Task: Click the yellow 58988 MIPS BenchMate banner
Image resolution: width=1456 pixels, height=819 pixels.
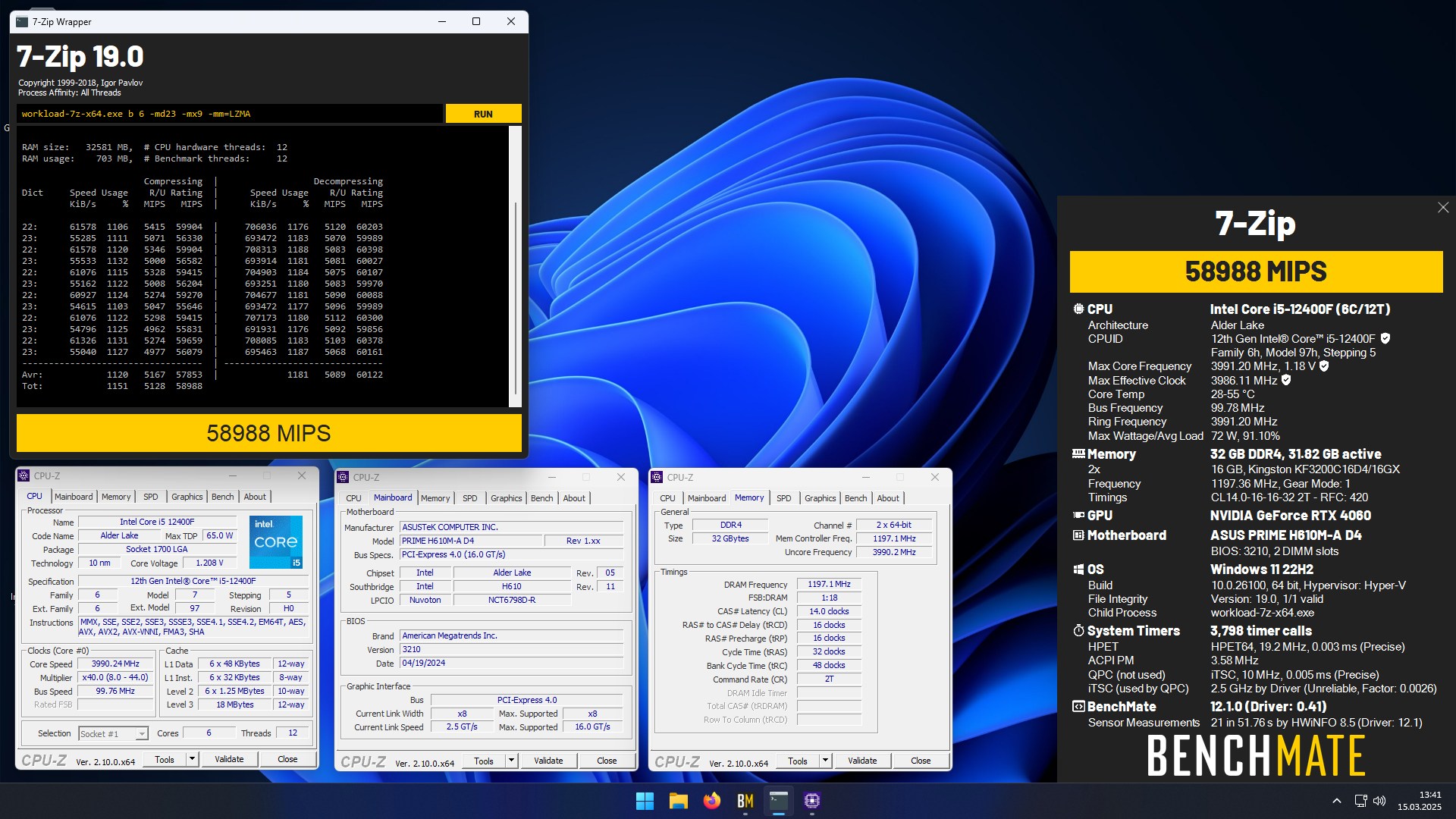Action: (1256, 271)
